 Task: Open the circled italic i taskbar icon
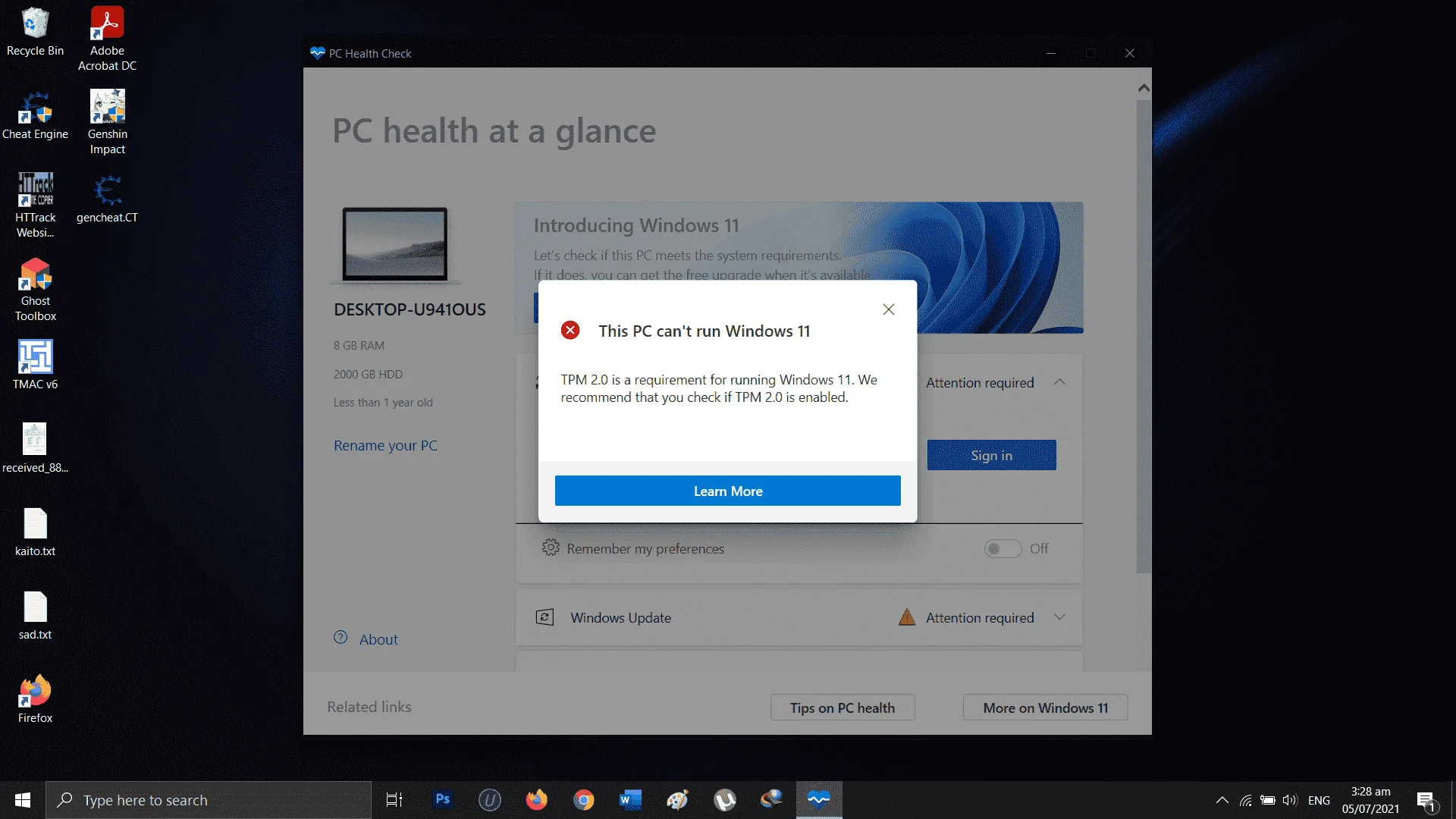click(490, 800)
